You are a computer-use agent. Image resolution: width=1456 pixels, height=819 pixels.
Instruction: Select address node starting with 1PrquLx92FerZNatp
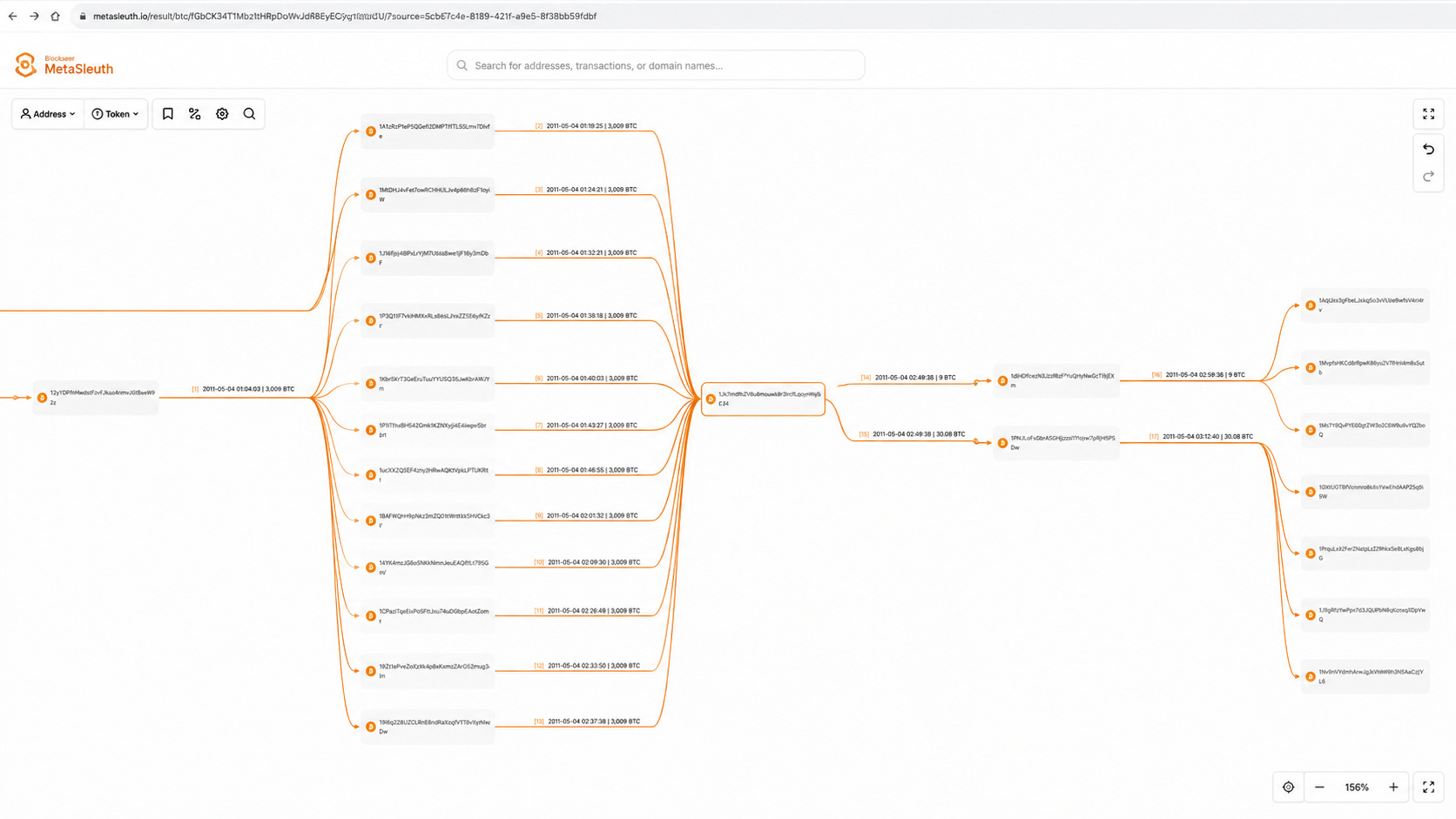(x=1365, y=554)
